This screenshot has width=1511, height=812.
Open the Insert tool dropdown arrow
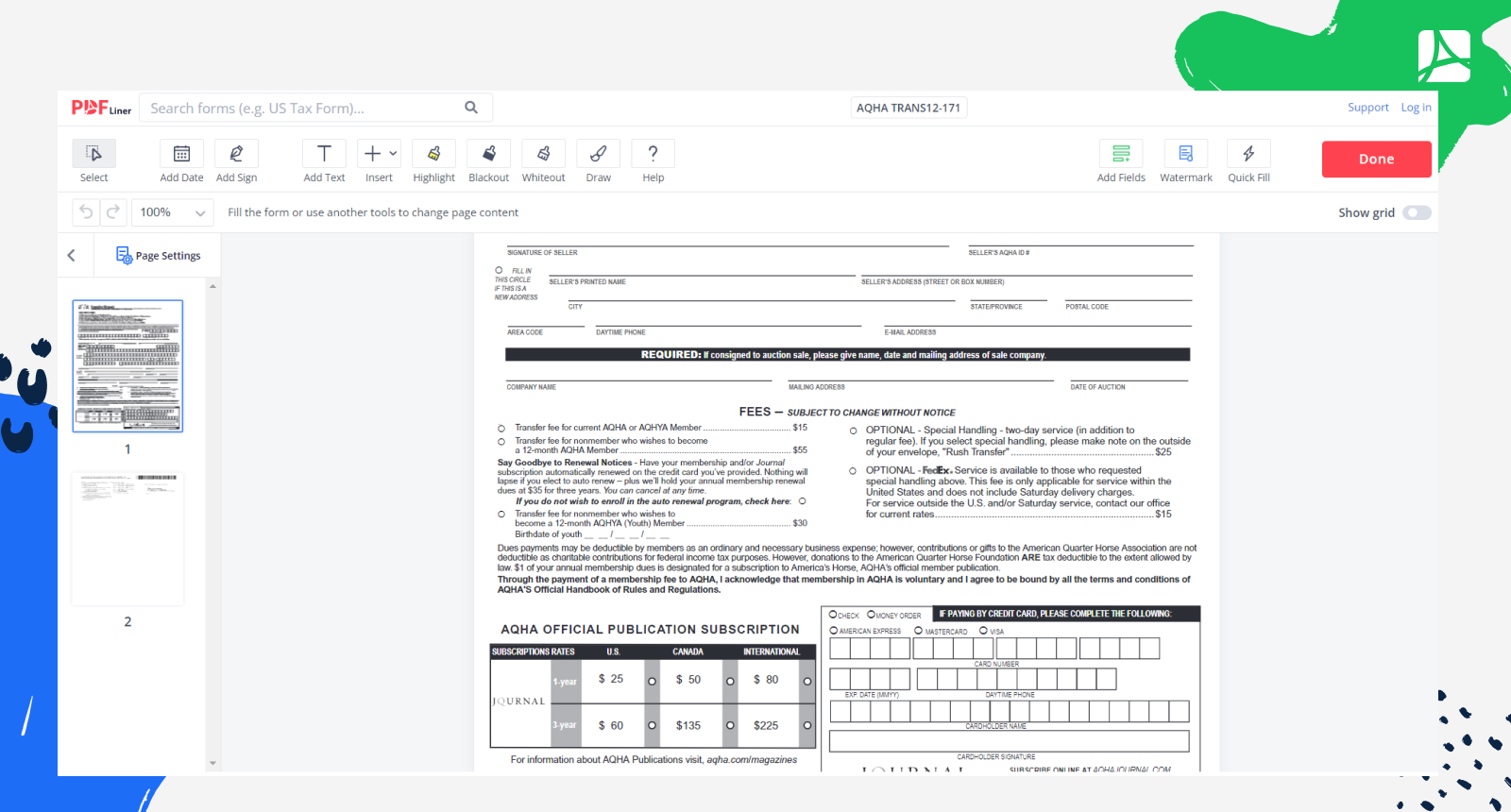pyautogui.click(x=393, y=153)
